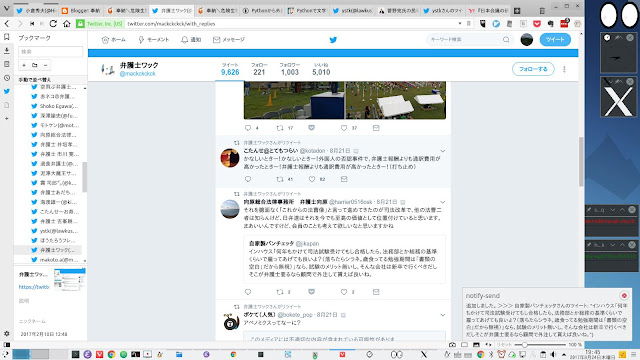Delete bookmark with the minus button
The height and width of the screenshot is (360, 640).
point(45,65)
